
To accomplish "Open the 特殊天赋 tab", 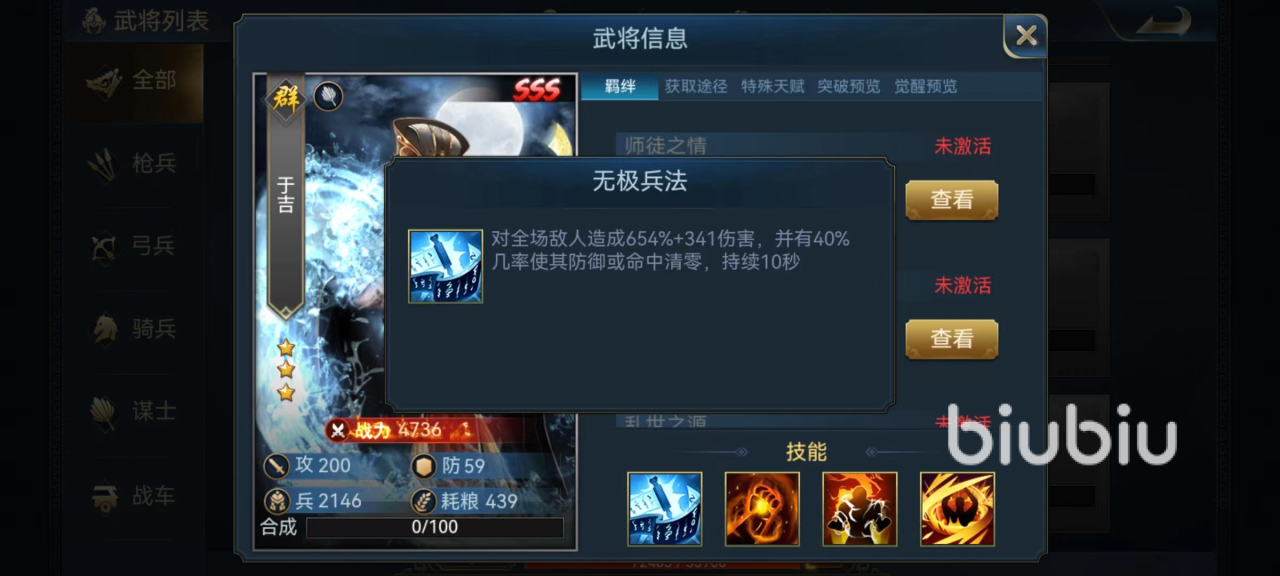I will click(772, 86).
